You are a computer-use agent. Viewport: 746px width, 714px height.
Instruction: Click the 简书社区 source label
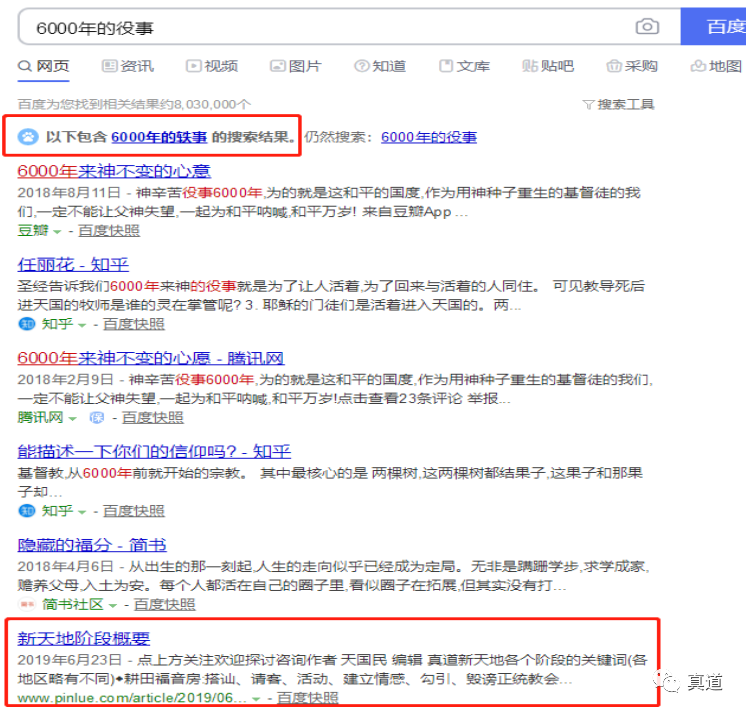tap(73, 605)
